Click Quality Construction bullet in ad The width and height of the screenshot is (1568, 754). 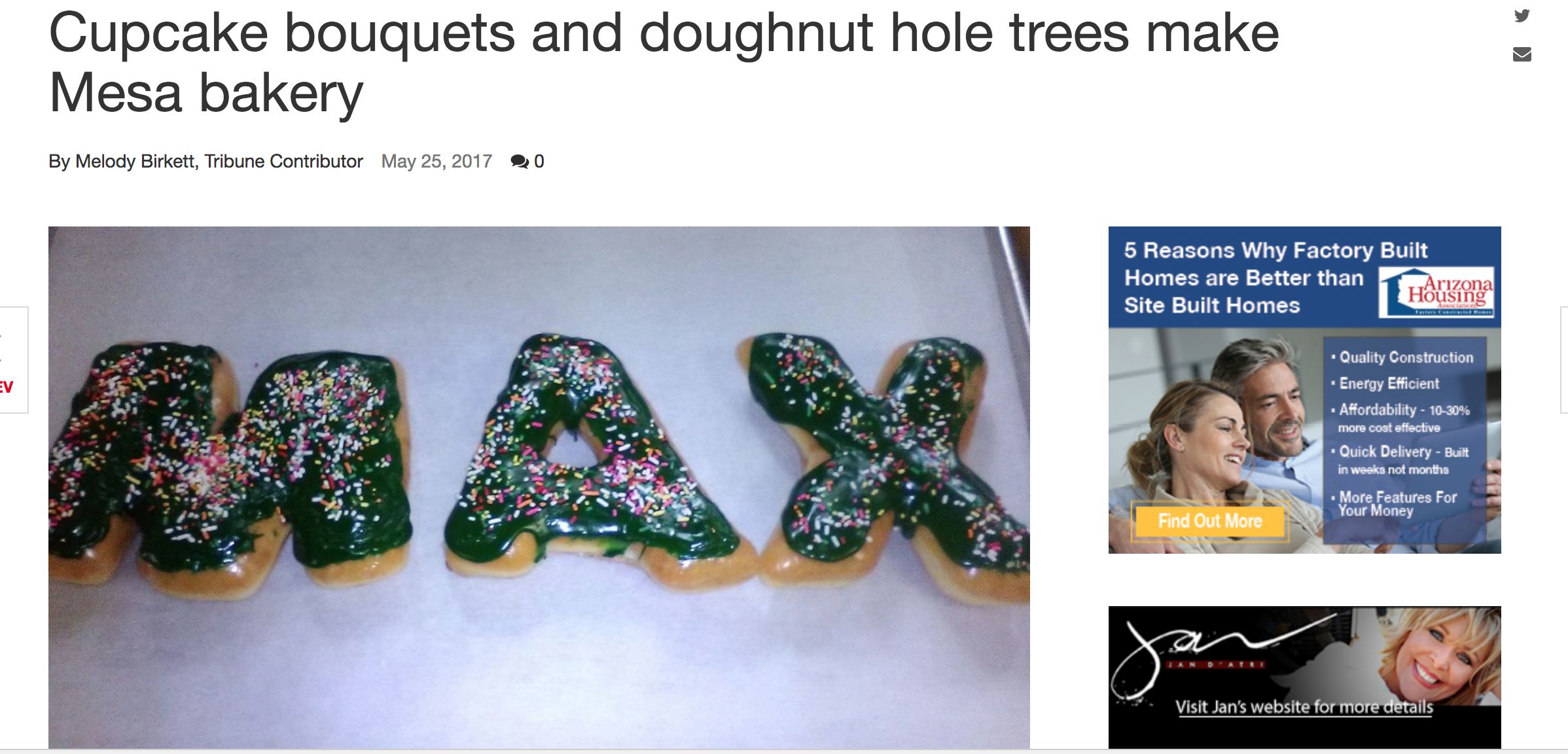coord(1403,357)
